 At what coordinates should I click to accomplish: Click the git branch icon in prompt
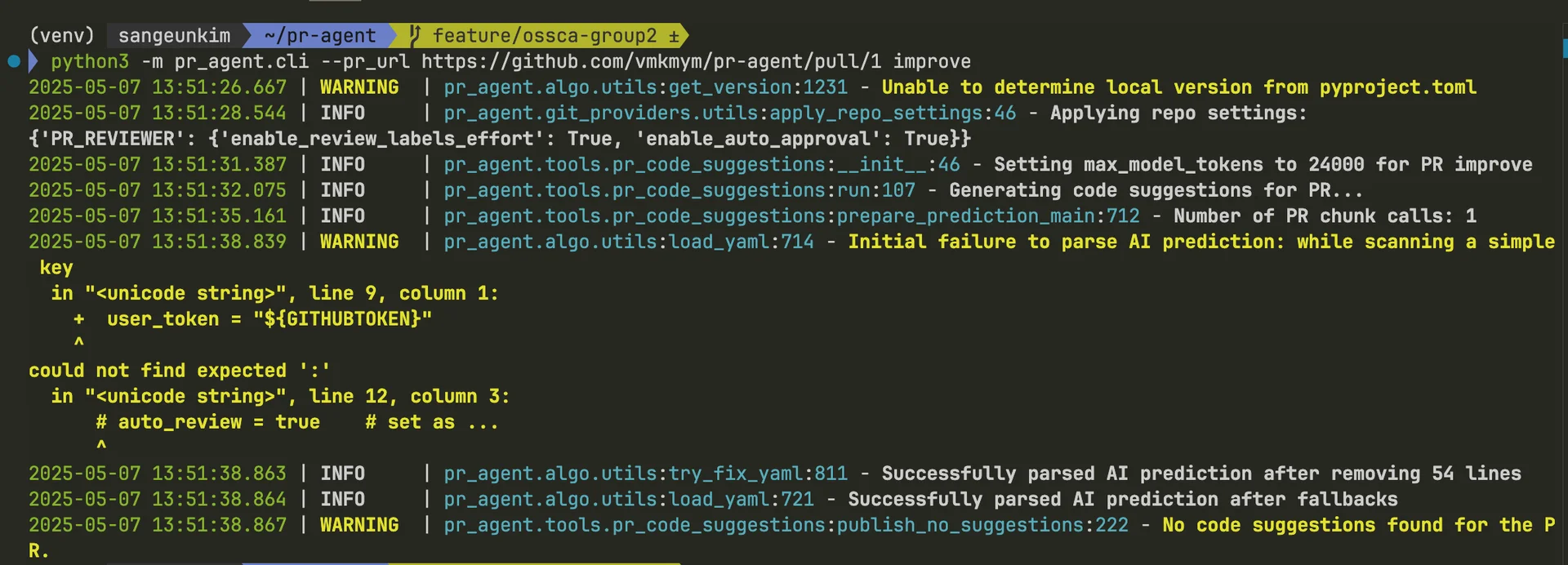[x=415, y=35]
